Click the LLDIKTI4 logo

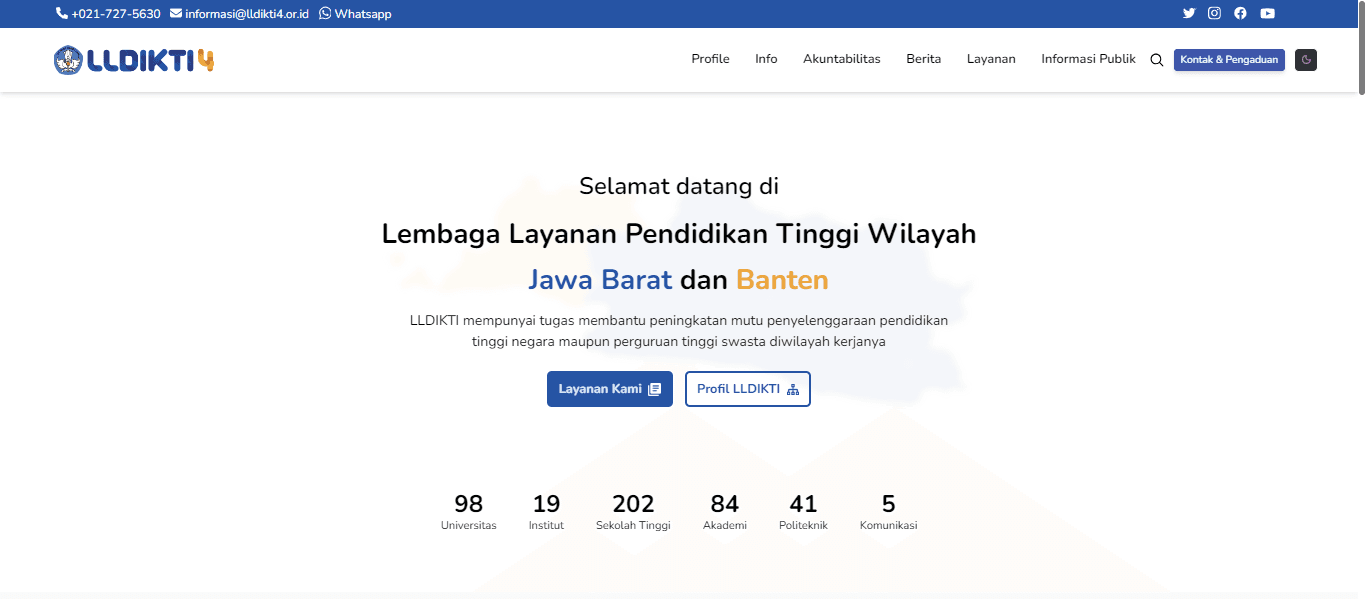(134, 60)
